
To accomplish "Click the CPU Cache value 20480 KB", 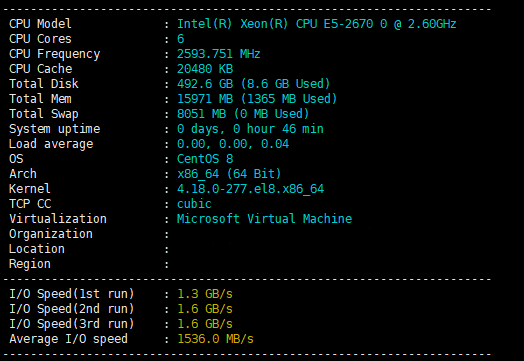I will (x=205, y=69).
